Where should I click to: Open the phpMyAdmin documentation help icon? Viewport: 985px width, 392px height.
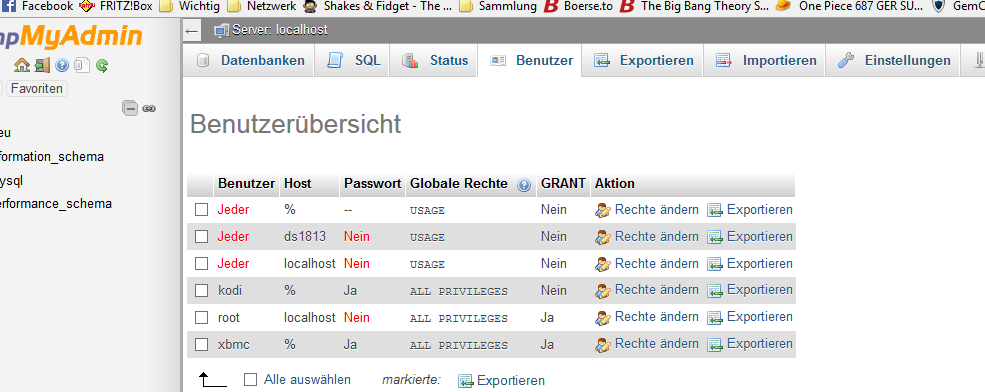point(62,65)
